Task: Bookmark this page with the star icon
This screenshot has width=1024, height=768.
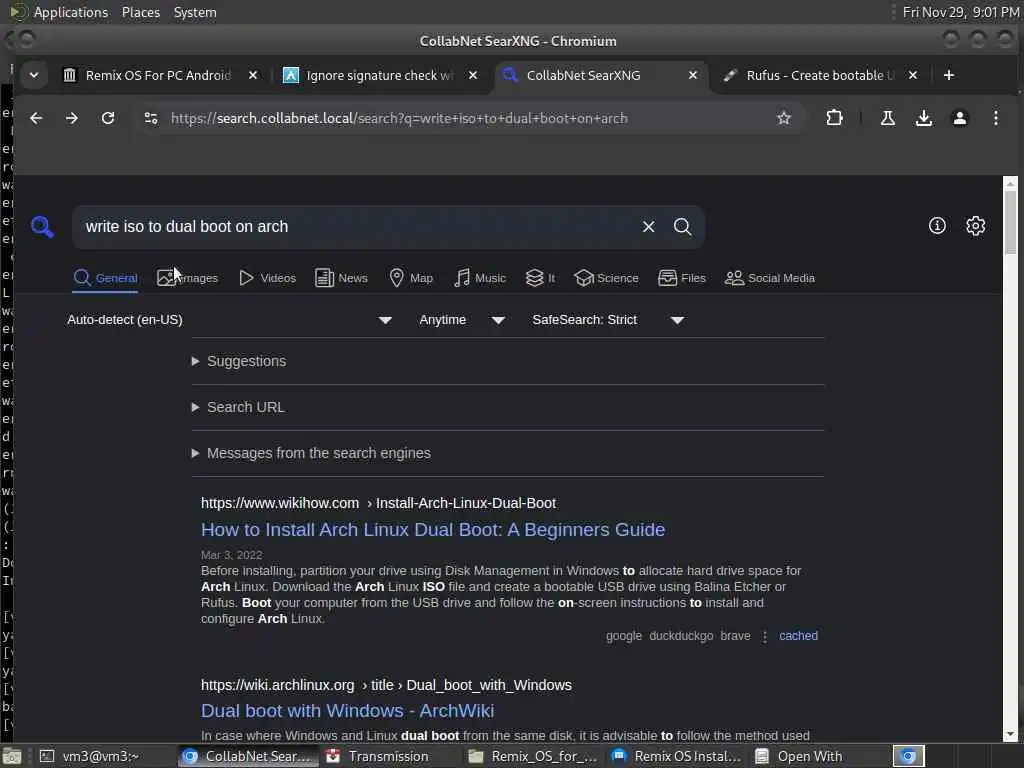Action: tap(784, 118)
